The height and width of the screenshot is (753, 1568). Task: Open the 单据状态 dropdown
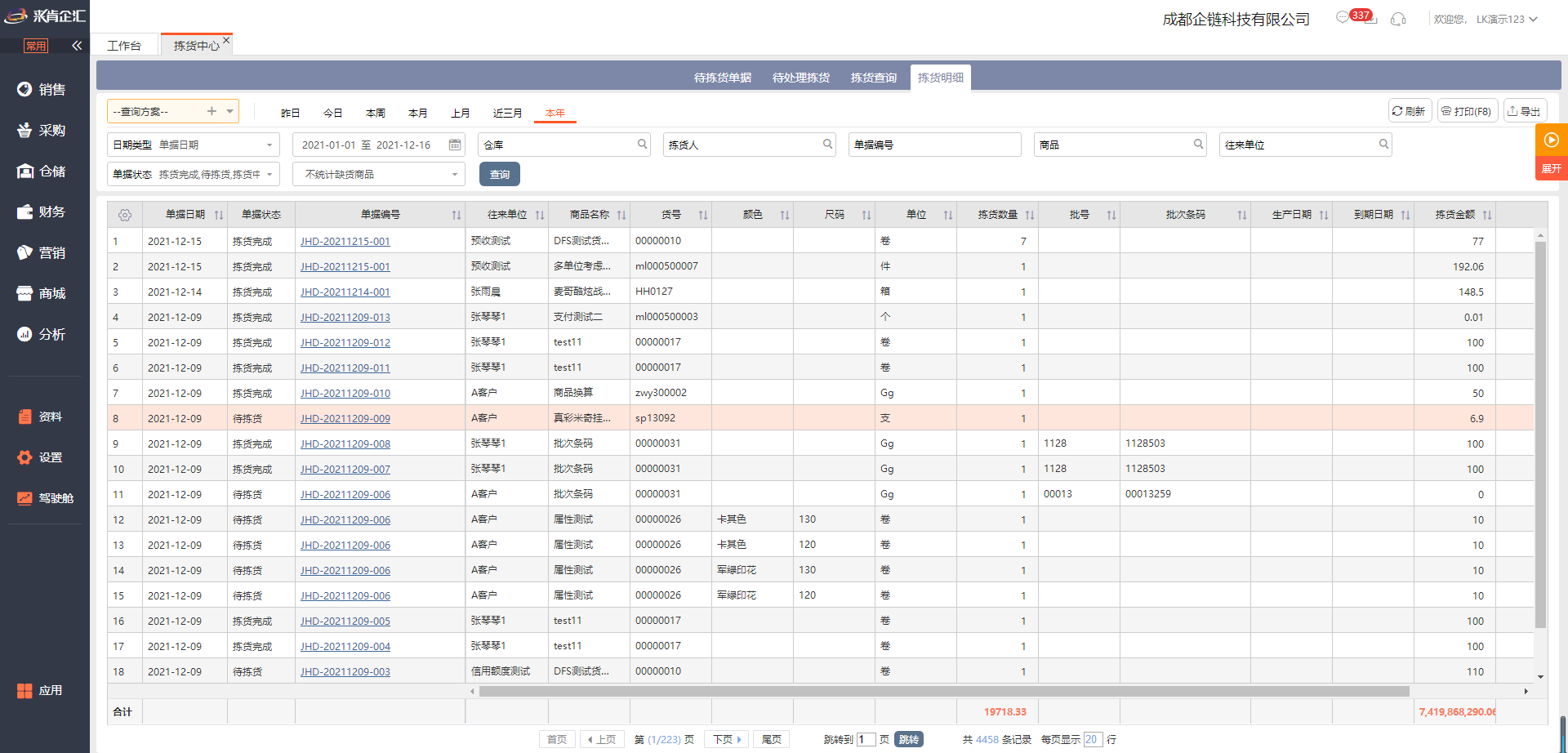tap(269, 175)
